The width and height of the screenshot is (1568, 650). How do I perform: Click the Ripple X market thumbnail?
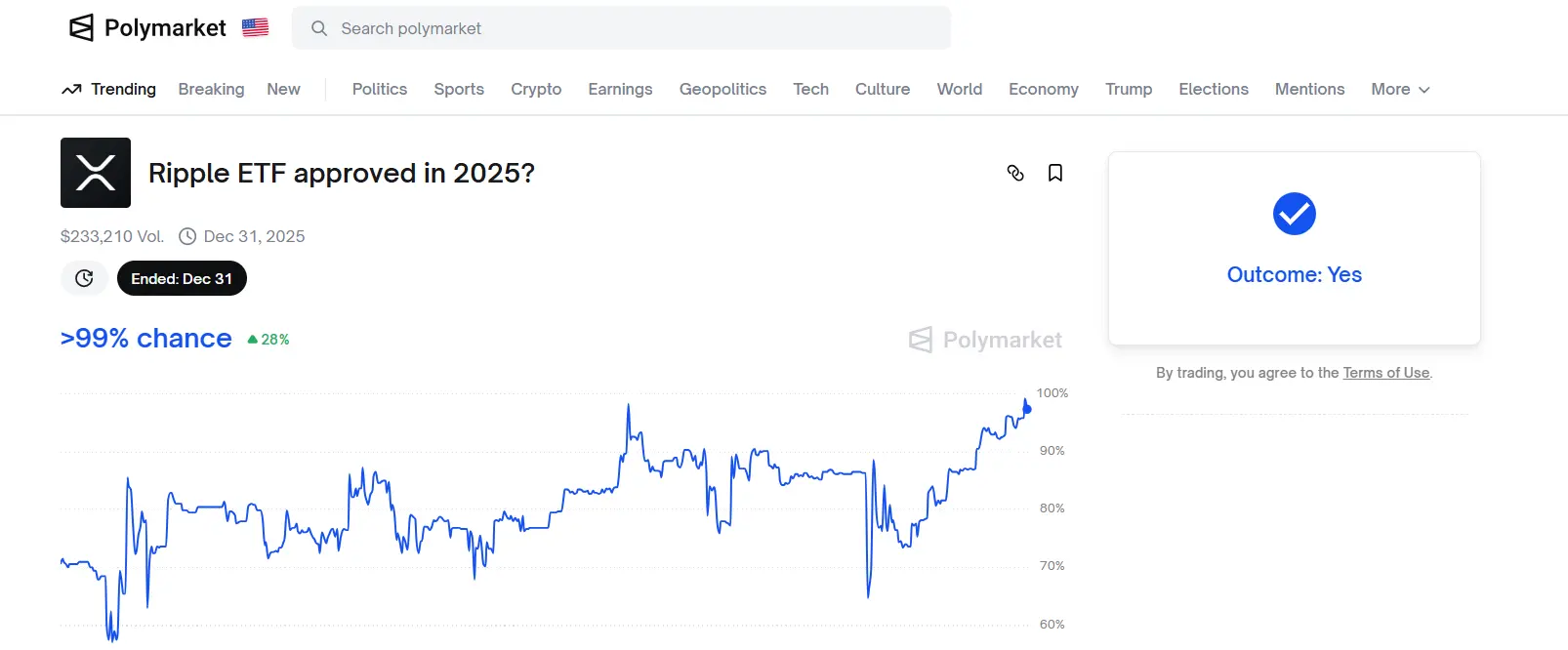[96, 173]
